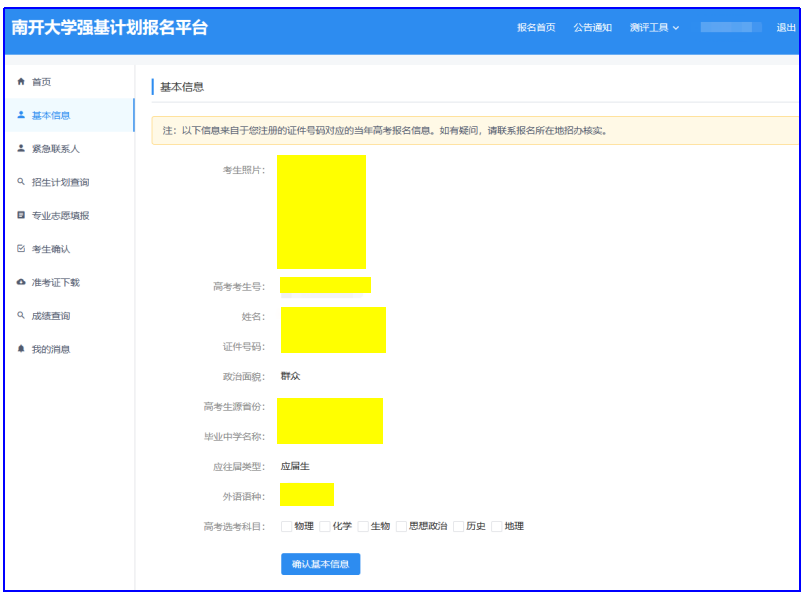This screenshot has width=804, height=597.
Task: Click 报名首页 in top navigation
Action: 536,28
